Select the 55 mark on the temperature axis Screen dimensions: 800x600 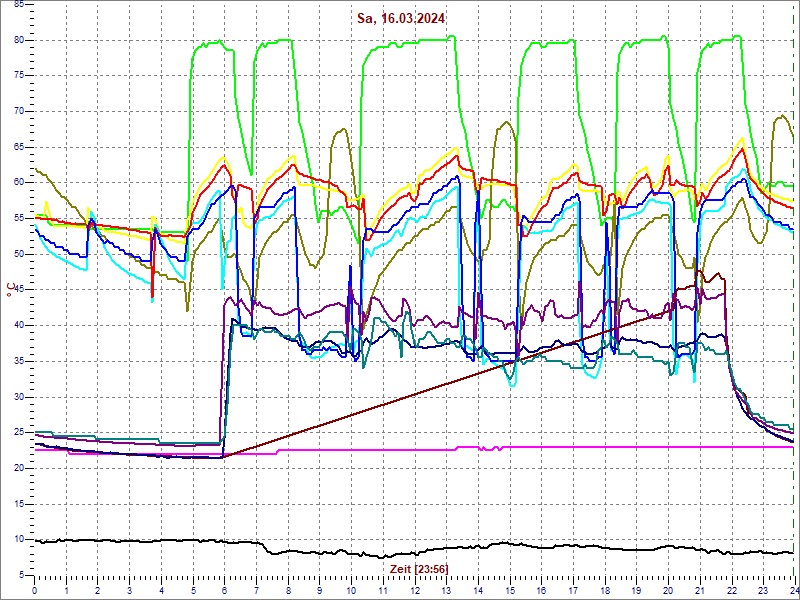click(x=18, y=218)
